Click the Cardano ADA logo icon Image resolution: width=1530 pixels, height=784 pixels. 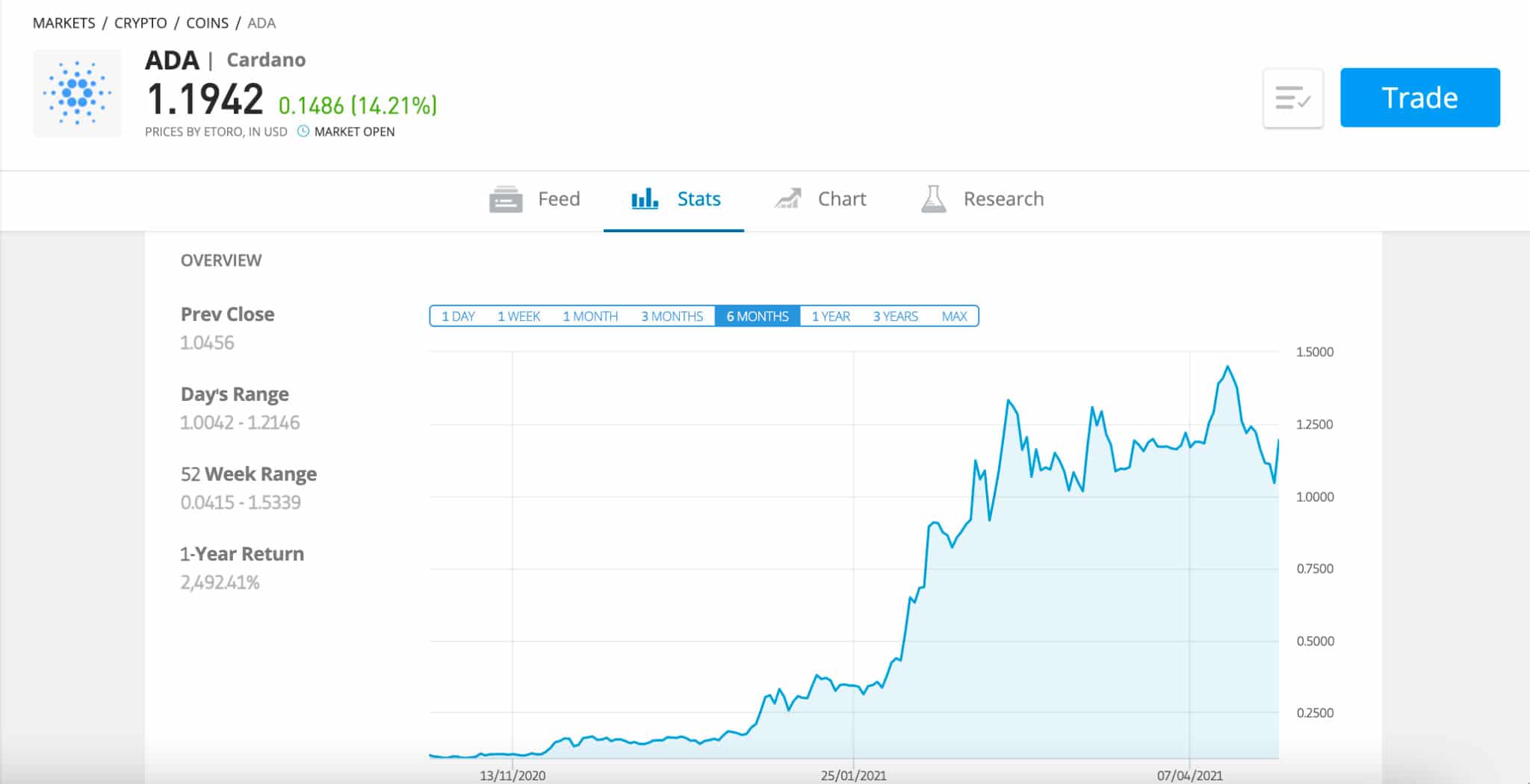tap(77, 93)
